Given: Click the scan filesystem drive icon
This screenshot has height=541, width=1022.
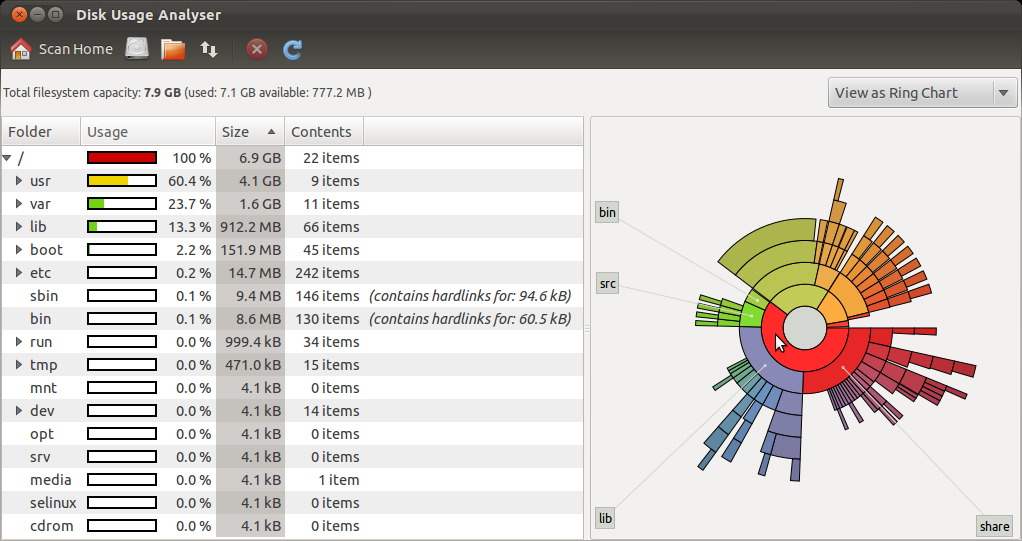Looking at the screenshot, I should click(137, 49).
